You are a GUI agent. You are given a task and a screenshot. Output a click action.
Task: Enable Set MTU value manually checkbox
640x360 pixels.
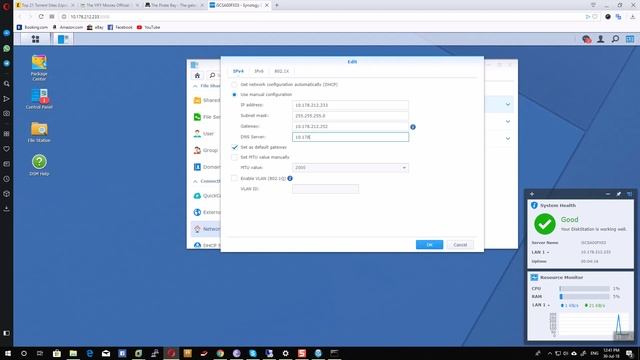(234, 157)
